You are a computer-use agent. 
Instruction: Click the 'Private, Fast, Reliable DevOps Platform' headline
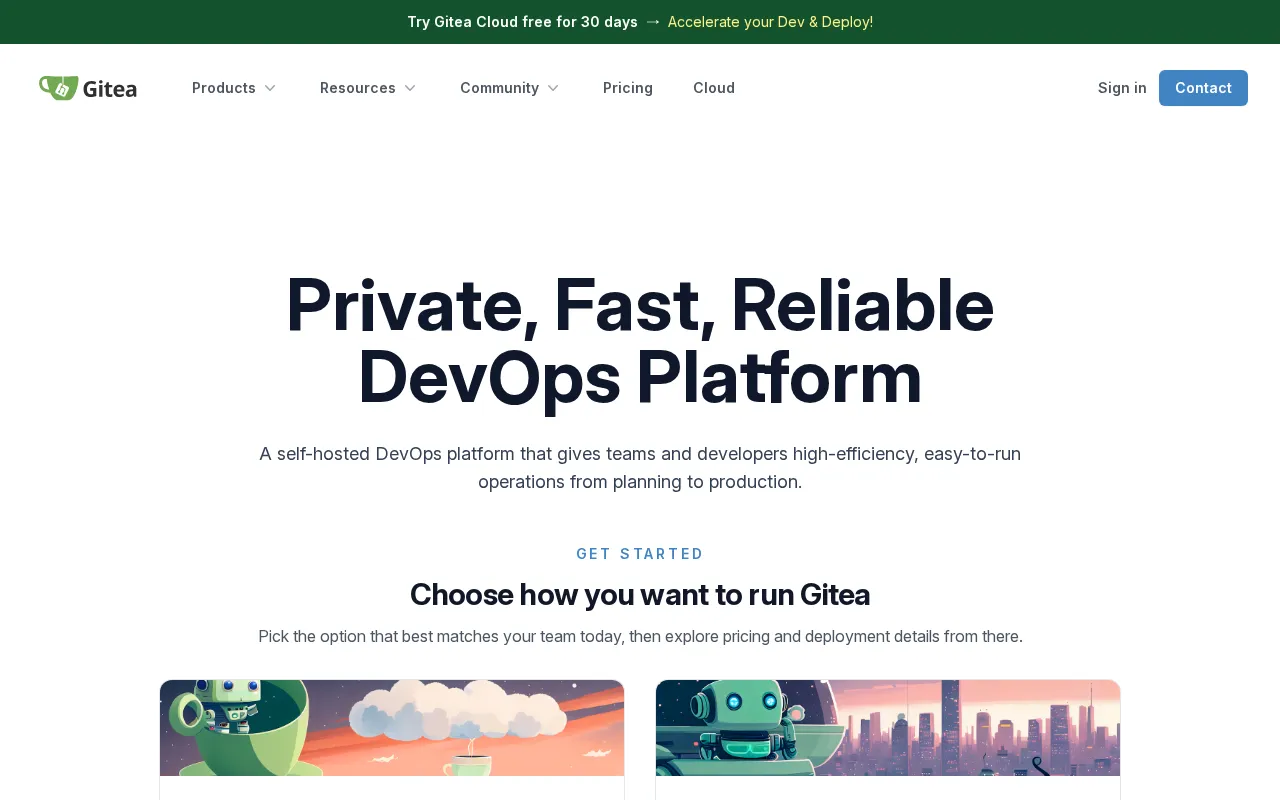(x=640, y=341)
